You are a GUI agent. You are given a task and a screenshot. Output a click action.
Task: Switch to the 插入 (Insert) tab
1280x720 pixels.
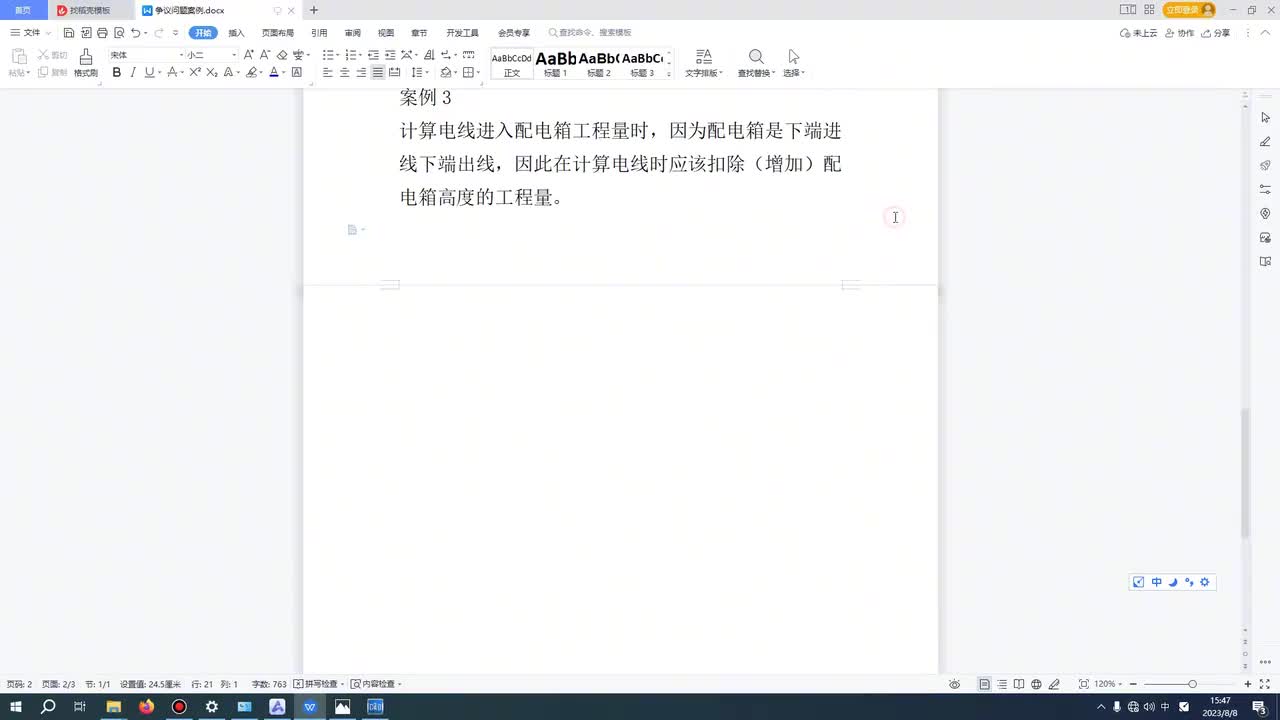coord(236,33)
